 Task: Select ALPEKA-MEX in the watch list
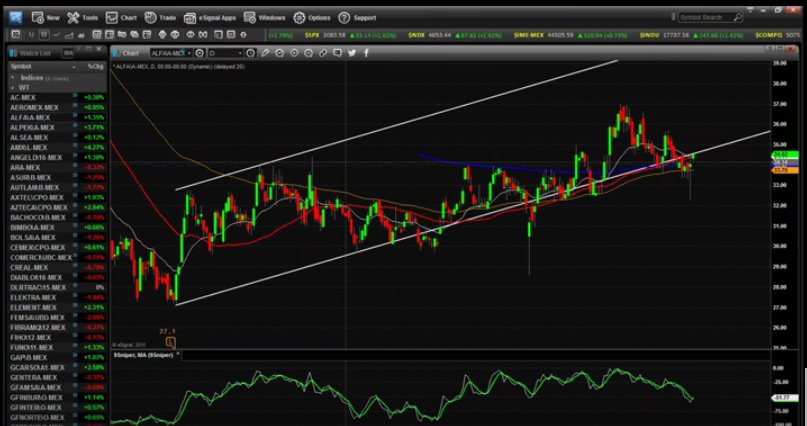coord(58,127)
